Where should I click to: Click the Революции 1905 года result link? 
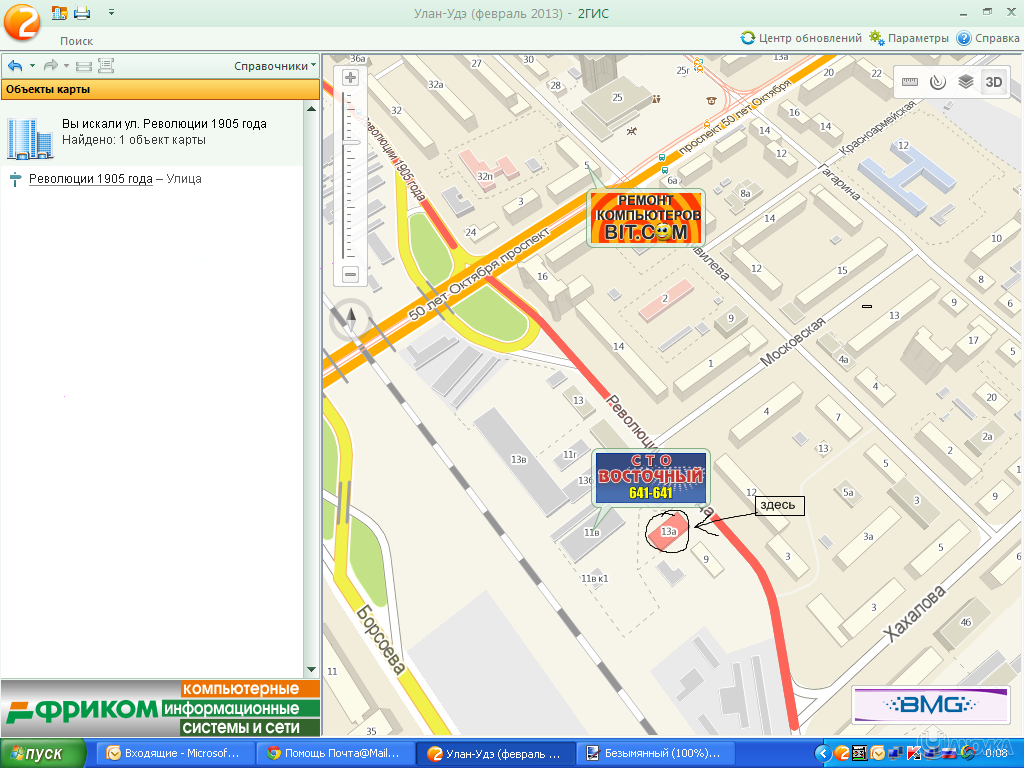click(x=90, y=179)
